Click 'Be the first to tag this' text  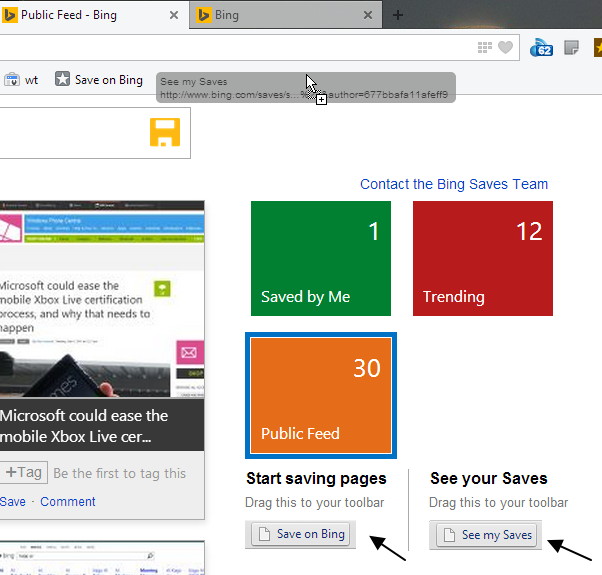point(119,473)
